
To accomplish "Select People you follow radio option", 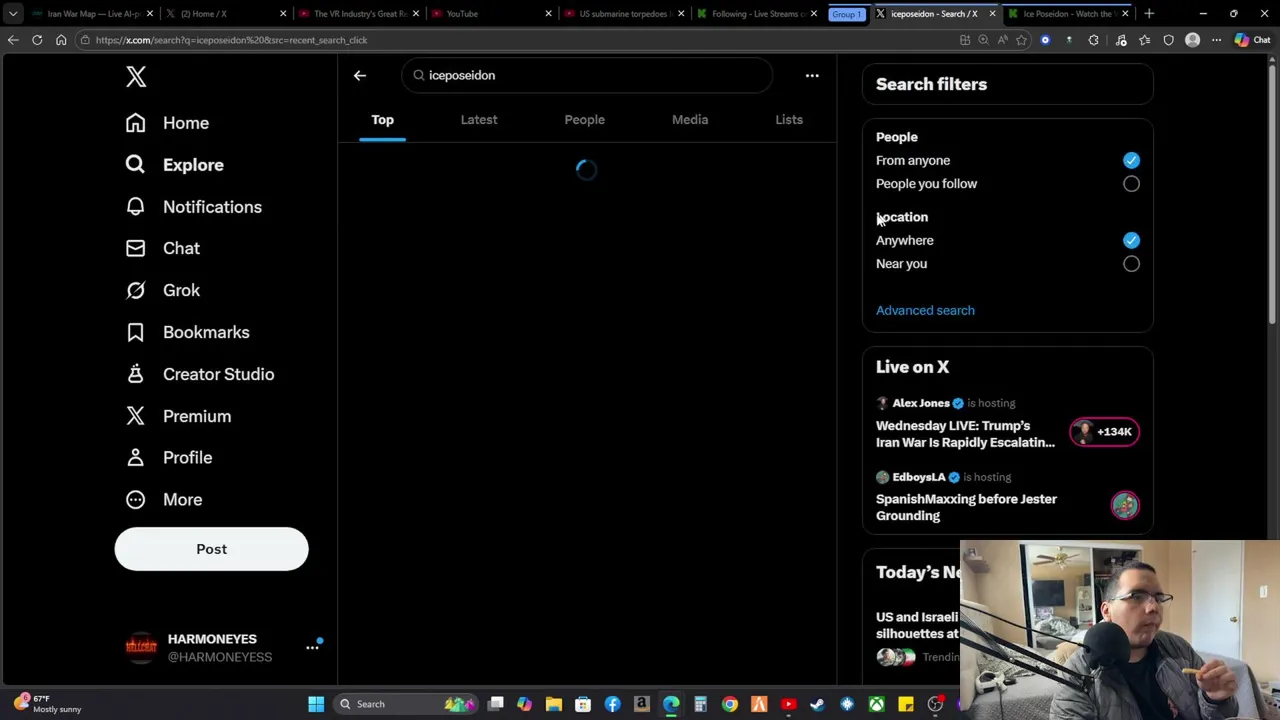I will coord(1131,184).
